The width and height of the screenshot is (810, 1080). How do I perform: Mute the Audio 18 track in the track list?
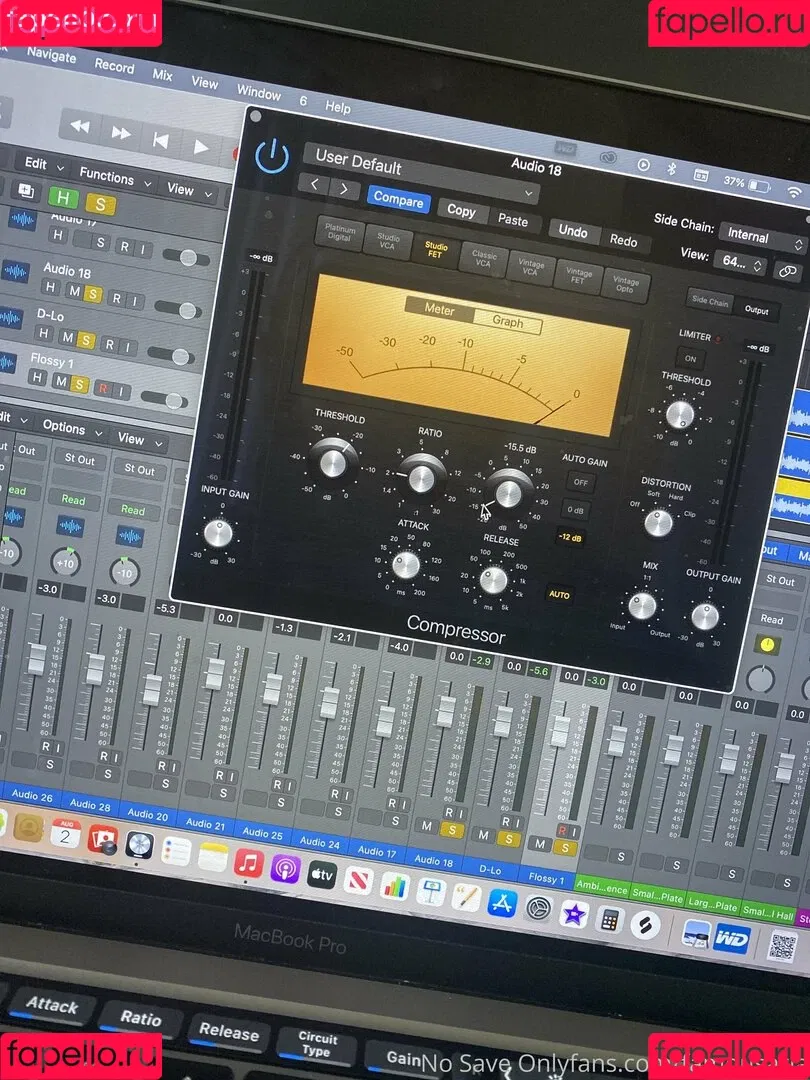point(74,291)
